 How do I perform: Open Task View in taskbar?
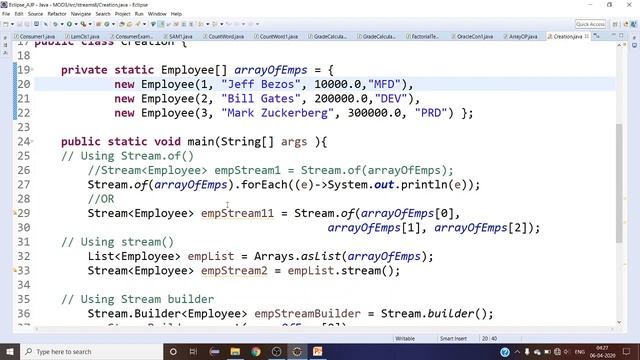(193, 351)
